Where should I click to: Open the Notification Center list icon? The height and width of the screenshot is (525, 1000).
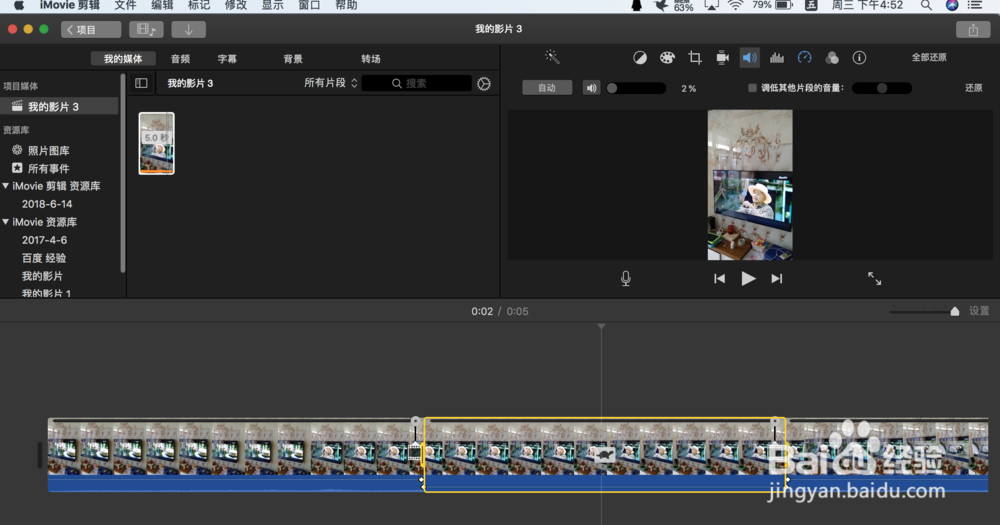[975, 5]
